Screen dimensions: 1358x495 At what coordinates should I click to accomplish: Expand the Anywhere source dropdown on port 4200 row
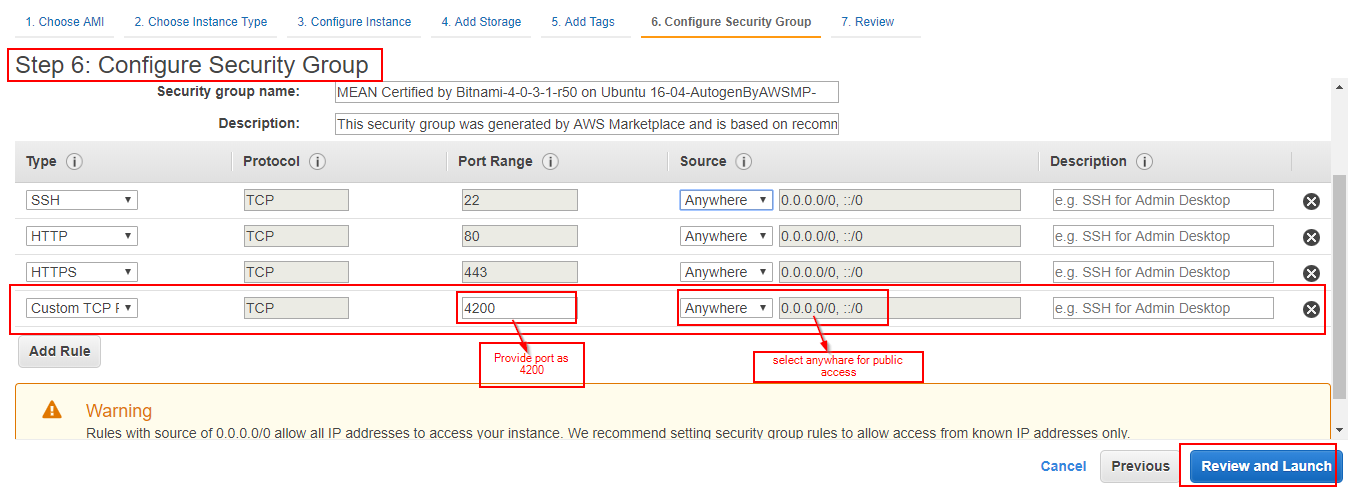(x=726, y=308)
